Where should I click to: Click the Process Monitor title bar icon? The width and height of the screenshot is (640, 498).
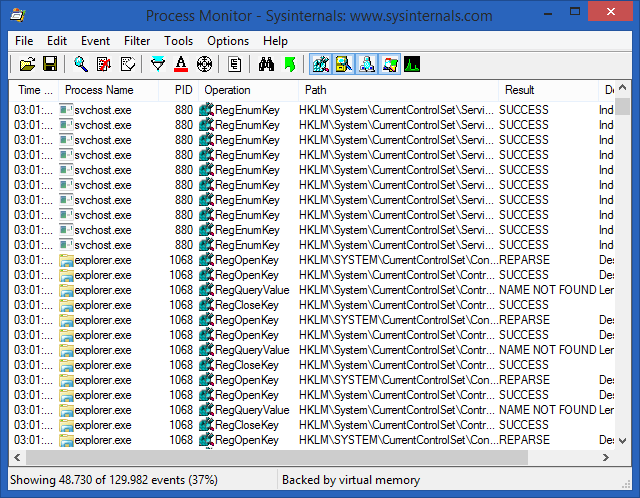point(18,15)
